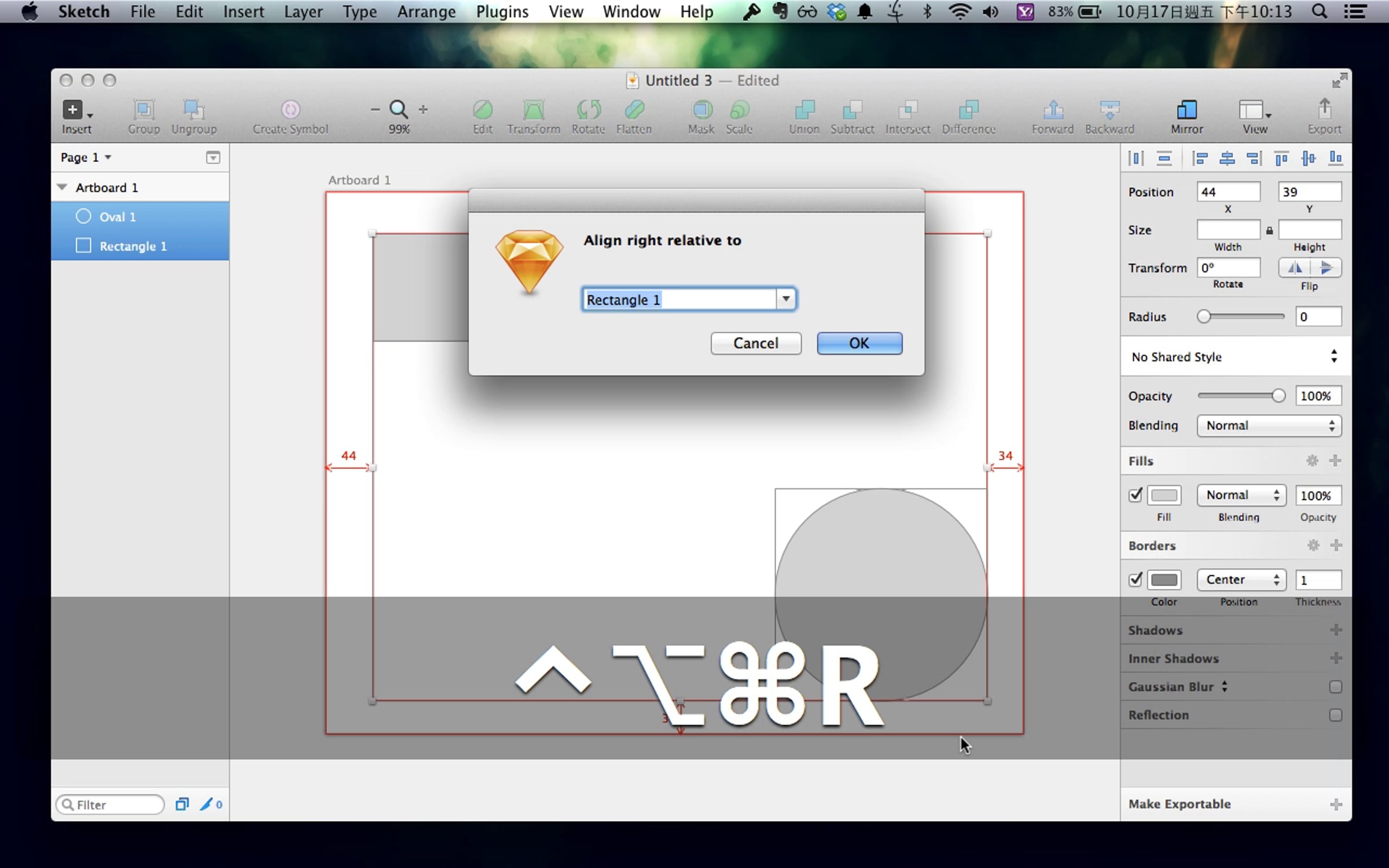
Task: Enable the Gaussian Blur checkbox
Action: (1335, 687)
